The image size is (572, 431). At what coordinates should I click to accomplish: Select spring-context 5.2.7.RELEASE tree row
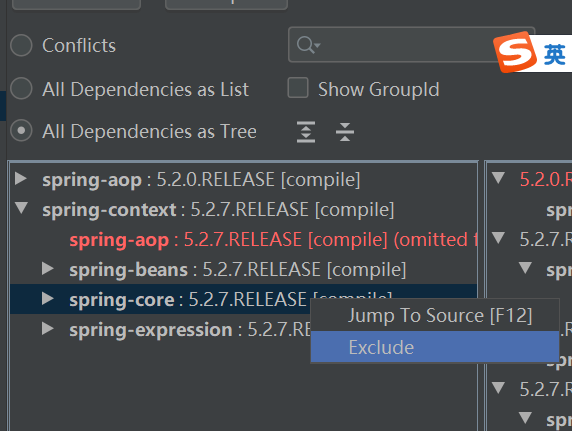click(x=218, y=210)
